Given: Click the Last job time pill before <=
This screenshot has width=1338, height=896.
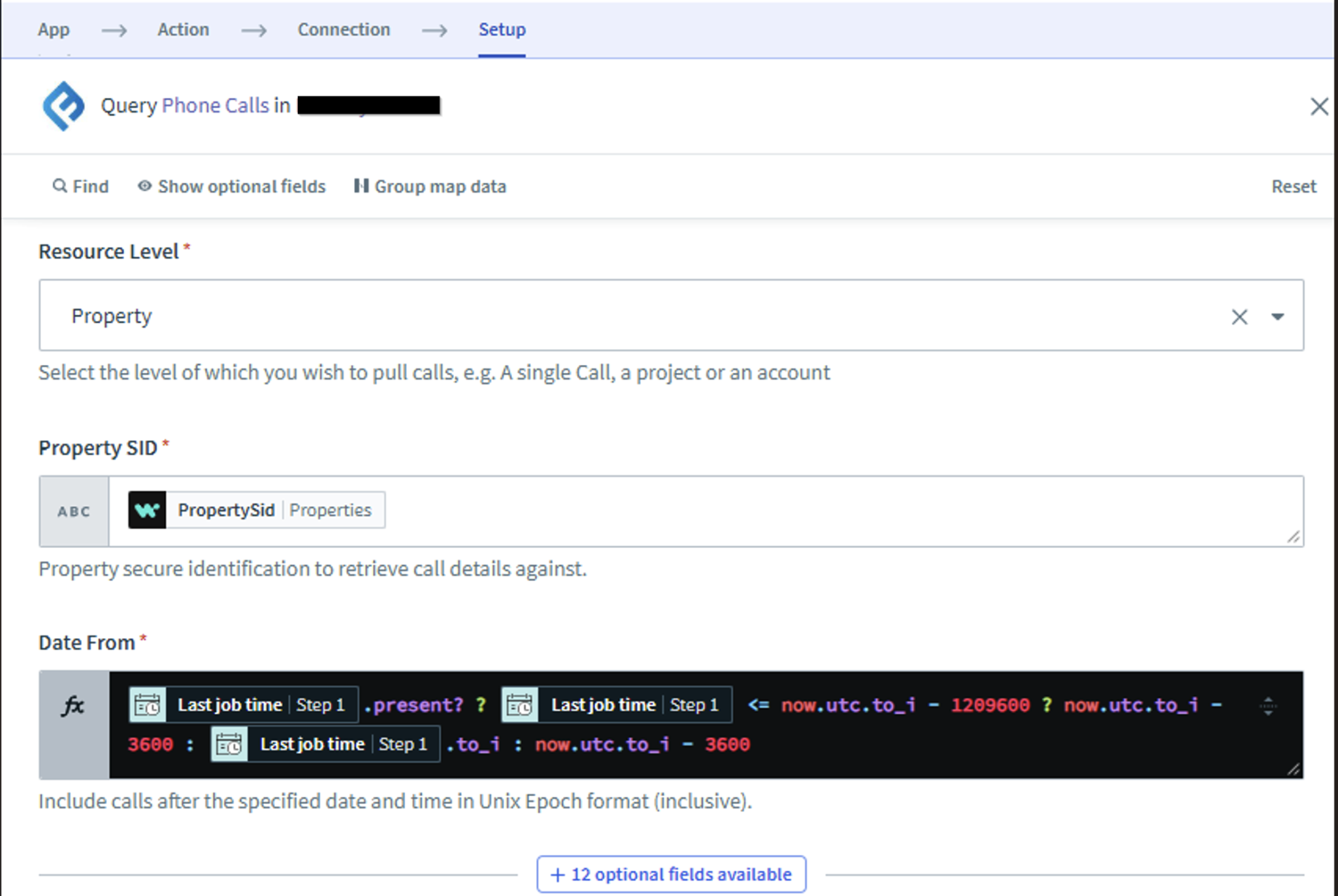Looking at the screenshot, I should 617,705.
